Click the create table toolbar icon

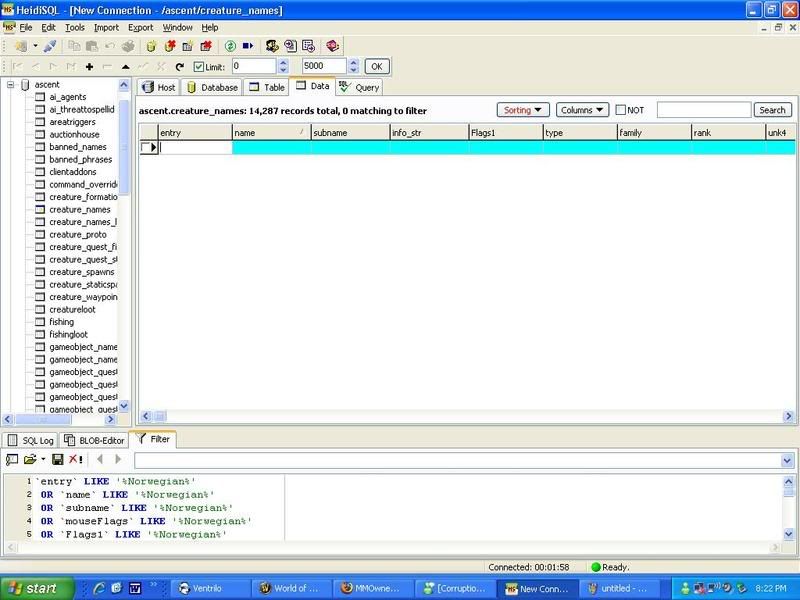(x=188, y=46)
